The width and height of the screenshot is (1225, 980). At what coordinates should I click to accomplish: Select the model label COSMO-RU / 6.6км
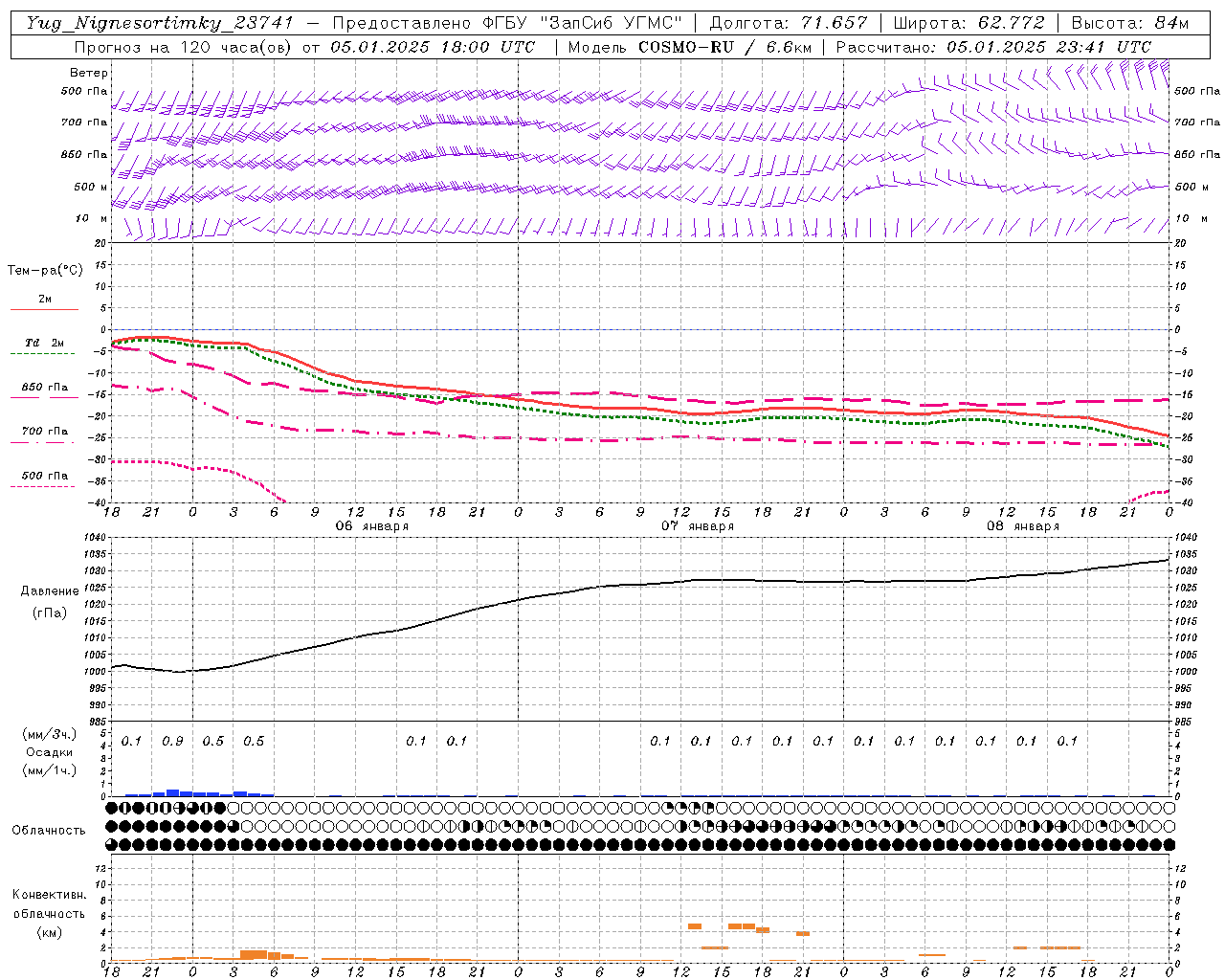724,46
